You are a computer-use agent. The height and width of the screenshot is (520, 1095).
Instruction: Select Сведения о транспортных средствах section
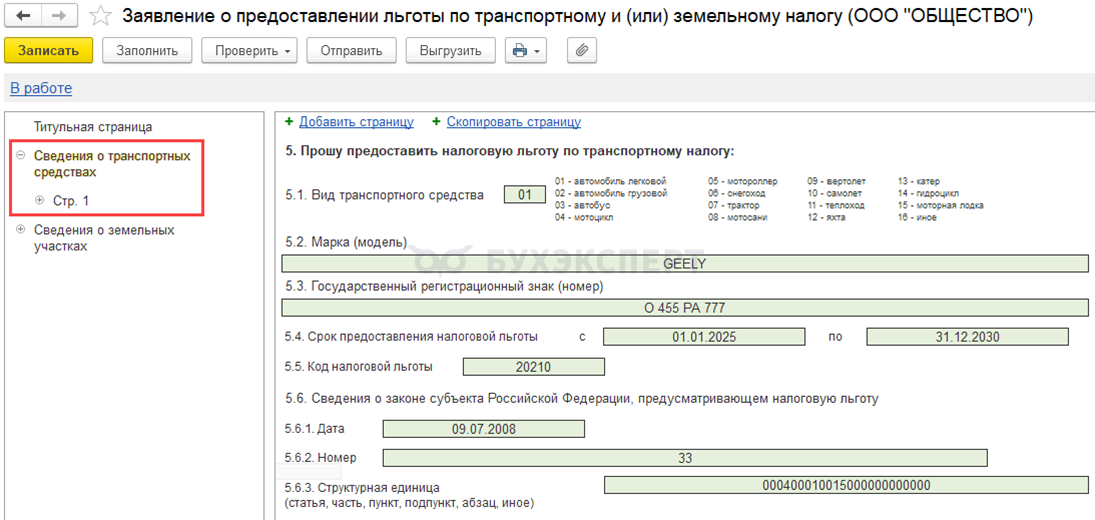[112, 163]
